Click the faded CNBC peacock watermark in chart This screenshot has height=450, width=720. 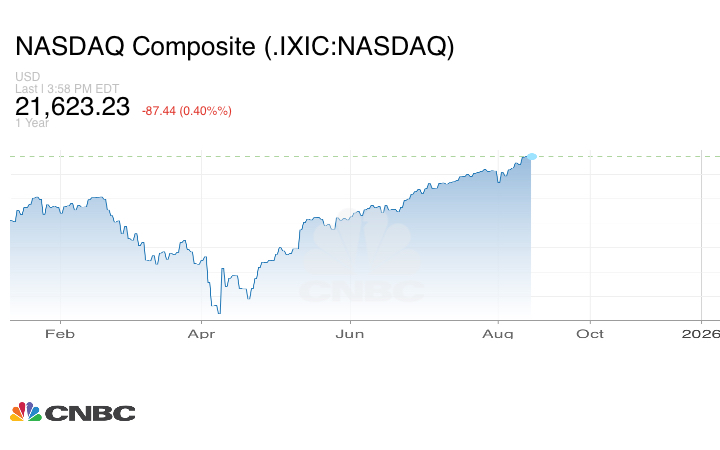tap(361, 245)
